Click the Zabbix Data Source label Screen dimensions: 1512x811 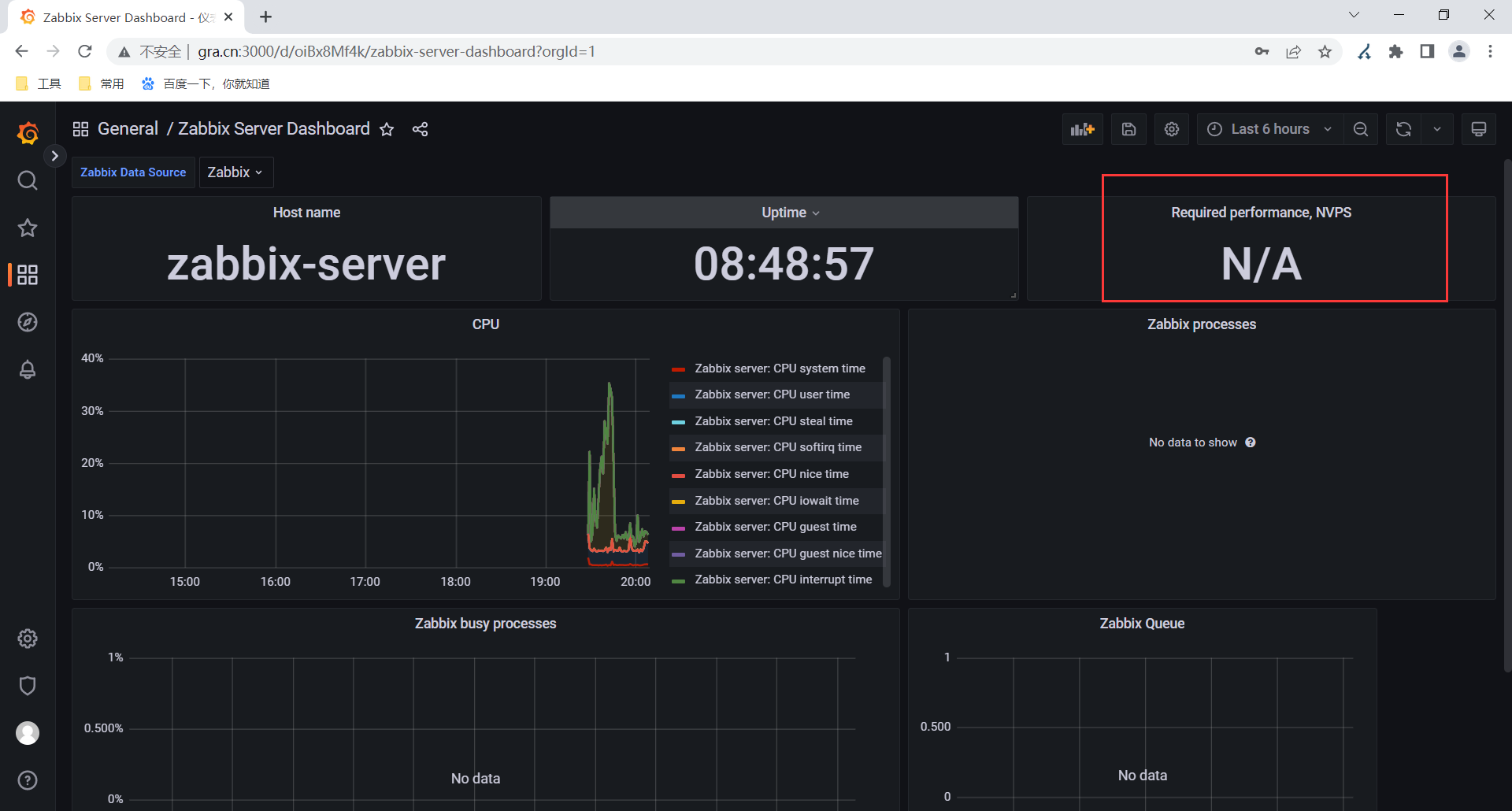[133, 172]
